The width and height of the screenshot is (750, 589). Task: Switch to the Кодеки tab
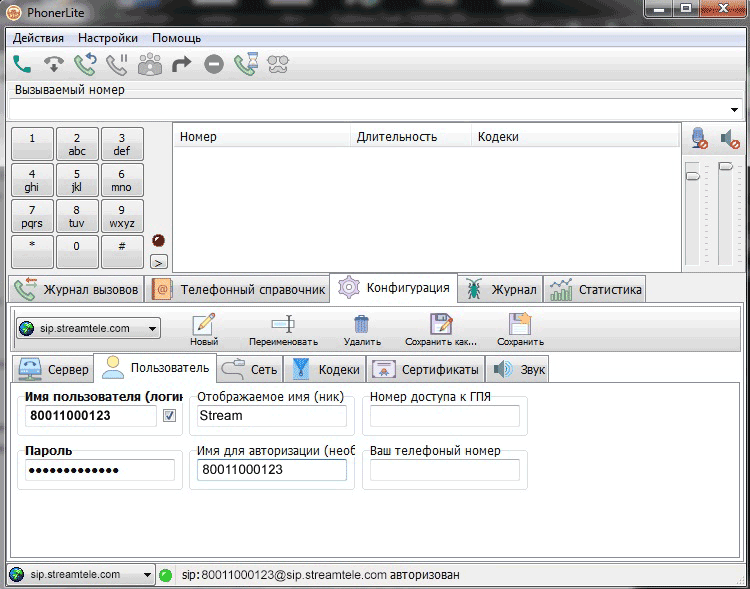[x=326, y=369]
